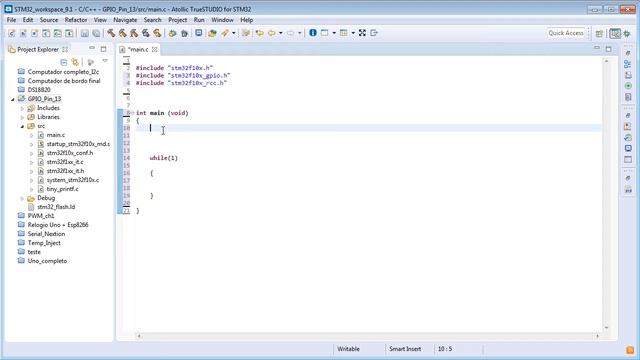Open the File menu

pos(11,20)
